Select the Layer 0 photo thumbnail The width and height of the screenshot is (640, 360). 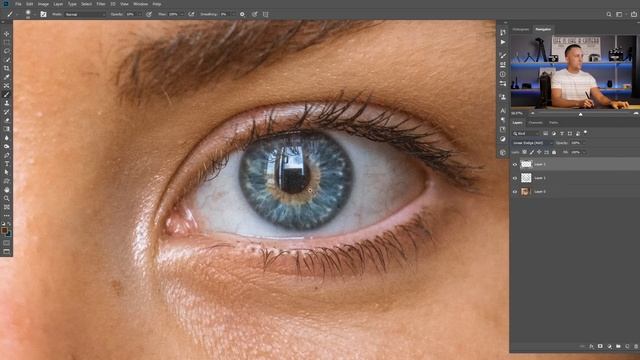tap(525, 191)
